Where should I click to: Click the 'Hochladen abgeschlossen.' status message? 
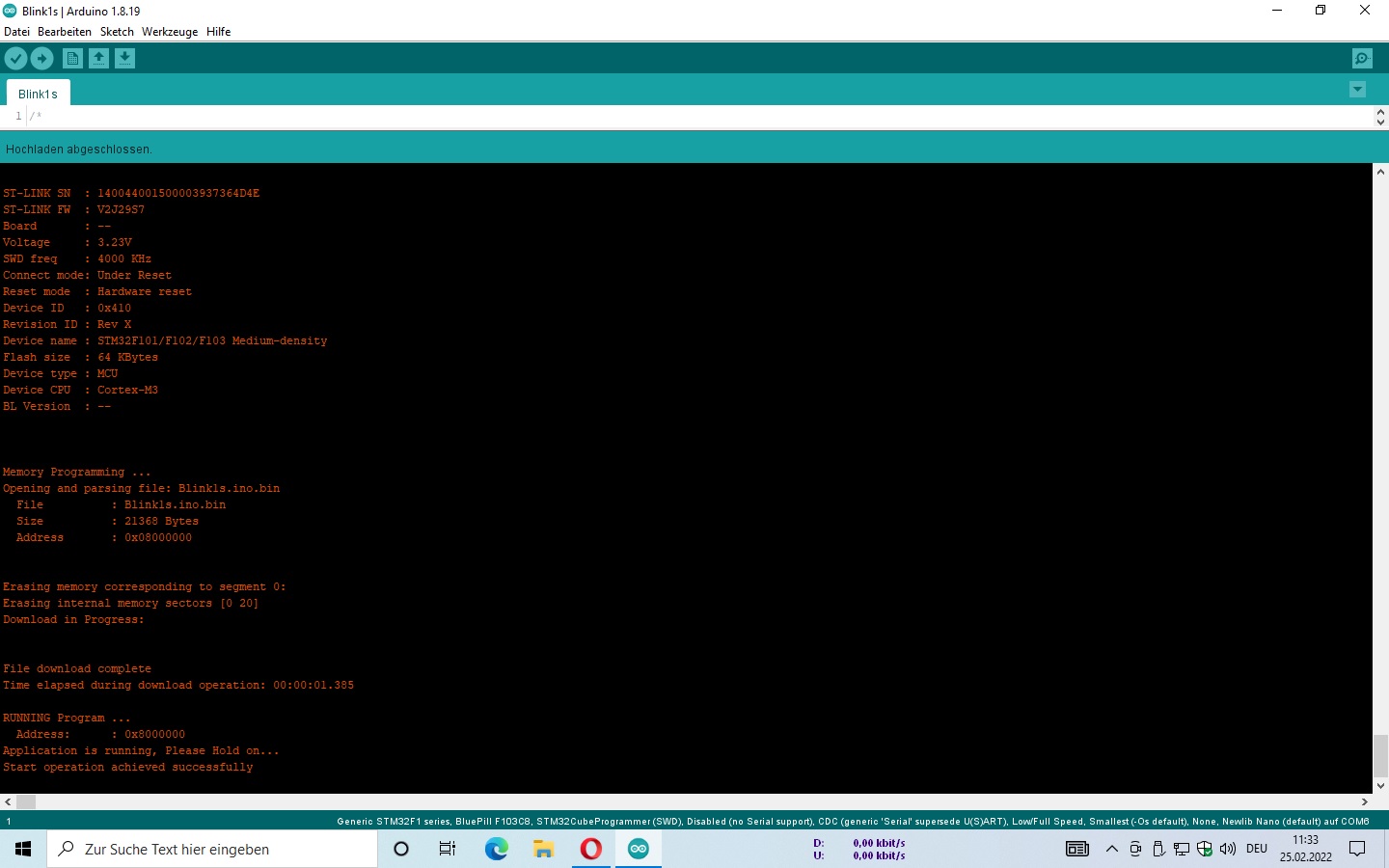[79, 149]
